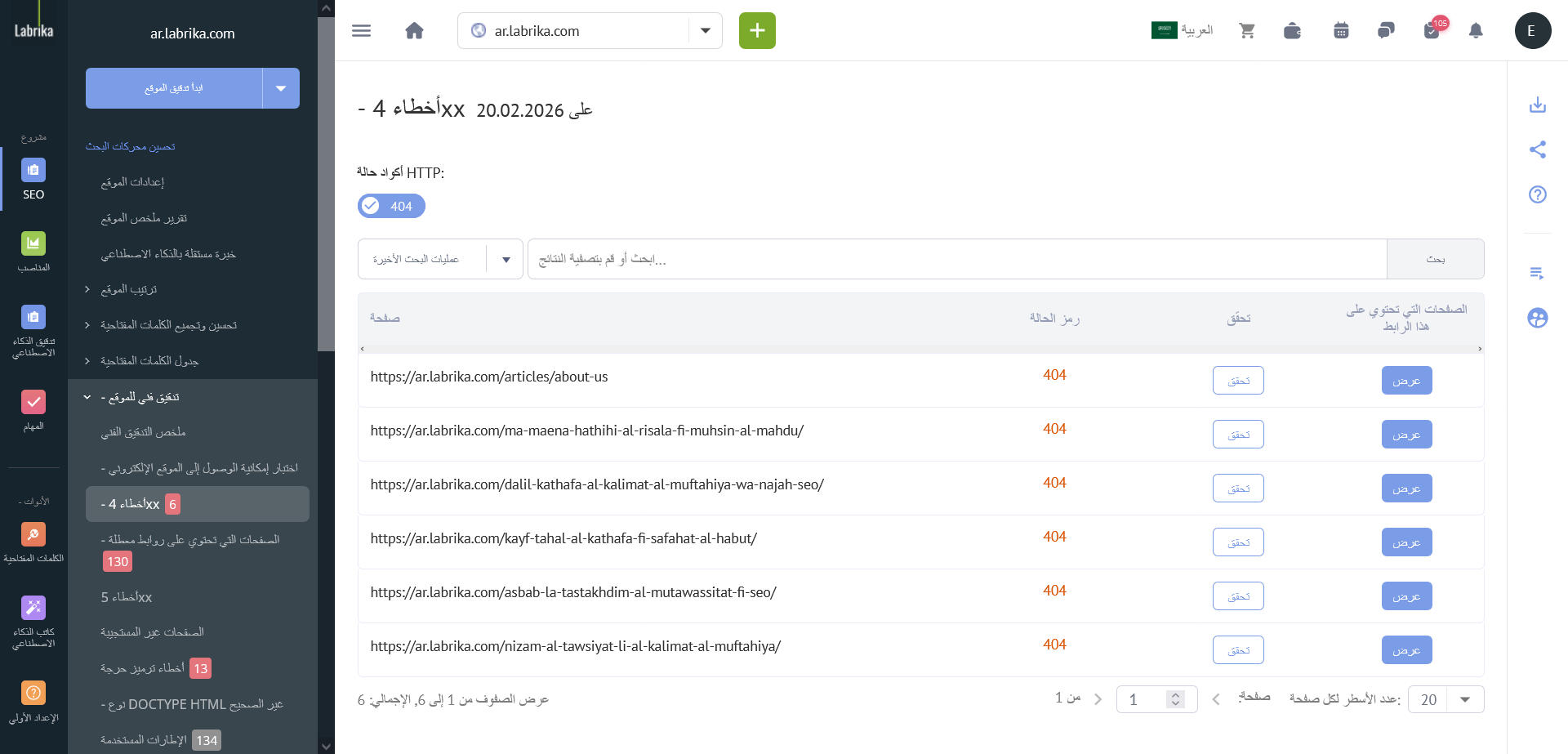Click the download report icon
Screen dimensions: 1568x754
pyautogui.click(x=1538, y=105)
